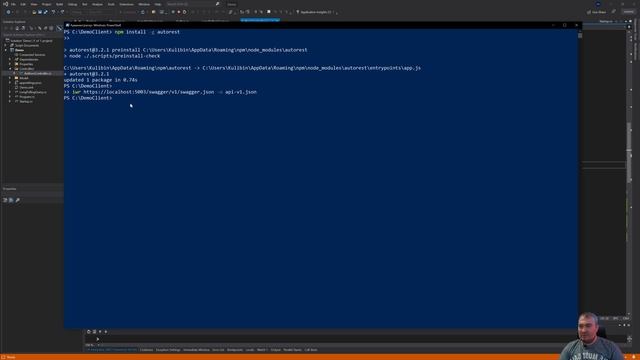640x360 pixels.
Task: Select Script Documents in Solution Explorer
Action: (x=27, y=45)
